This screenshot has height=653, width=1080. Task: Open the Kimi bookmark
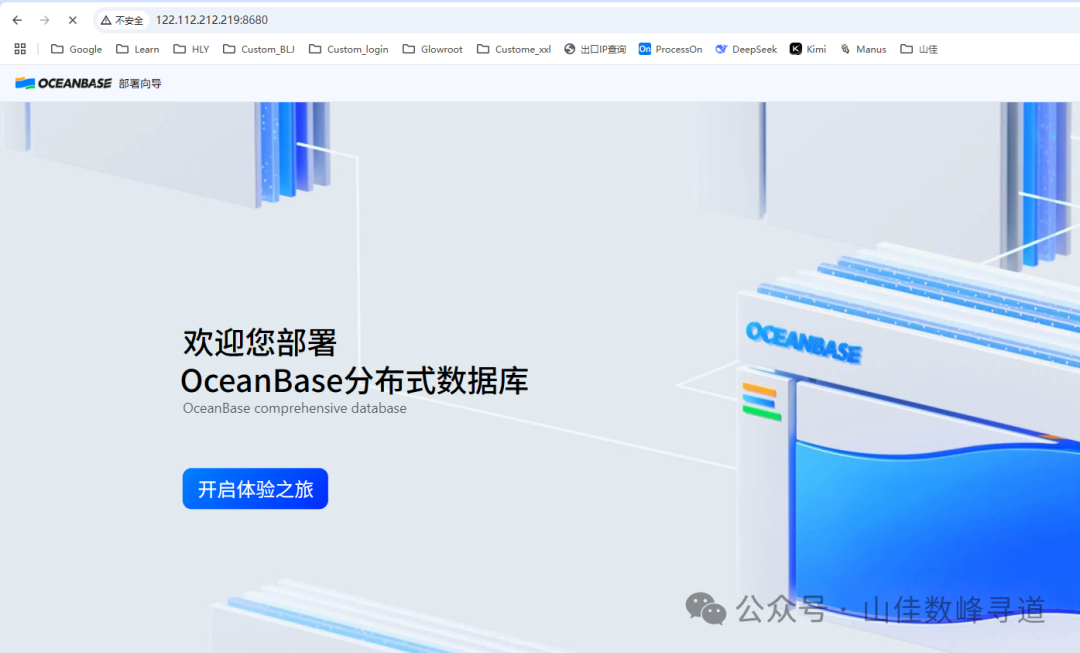808,49
